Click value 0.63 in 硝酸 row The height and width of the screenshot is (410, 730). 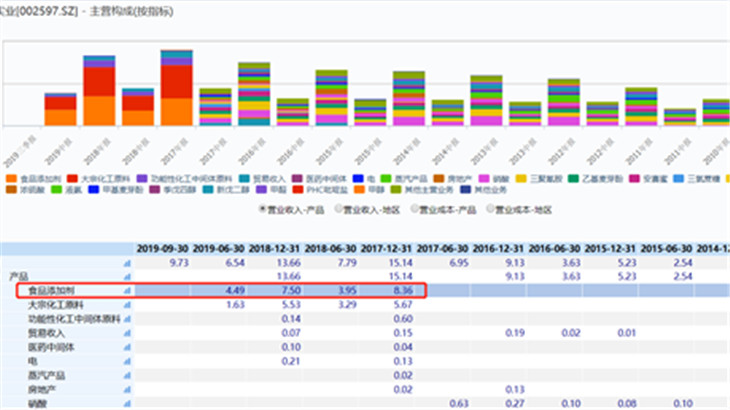(x=459, y=404)
